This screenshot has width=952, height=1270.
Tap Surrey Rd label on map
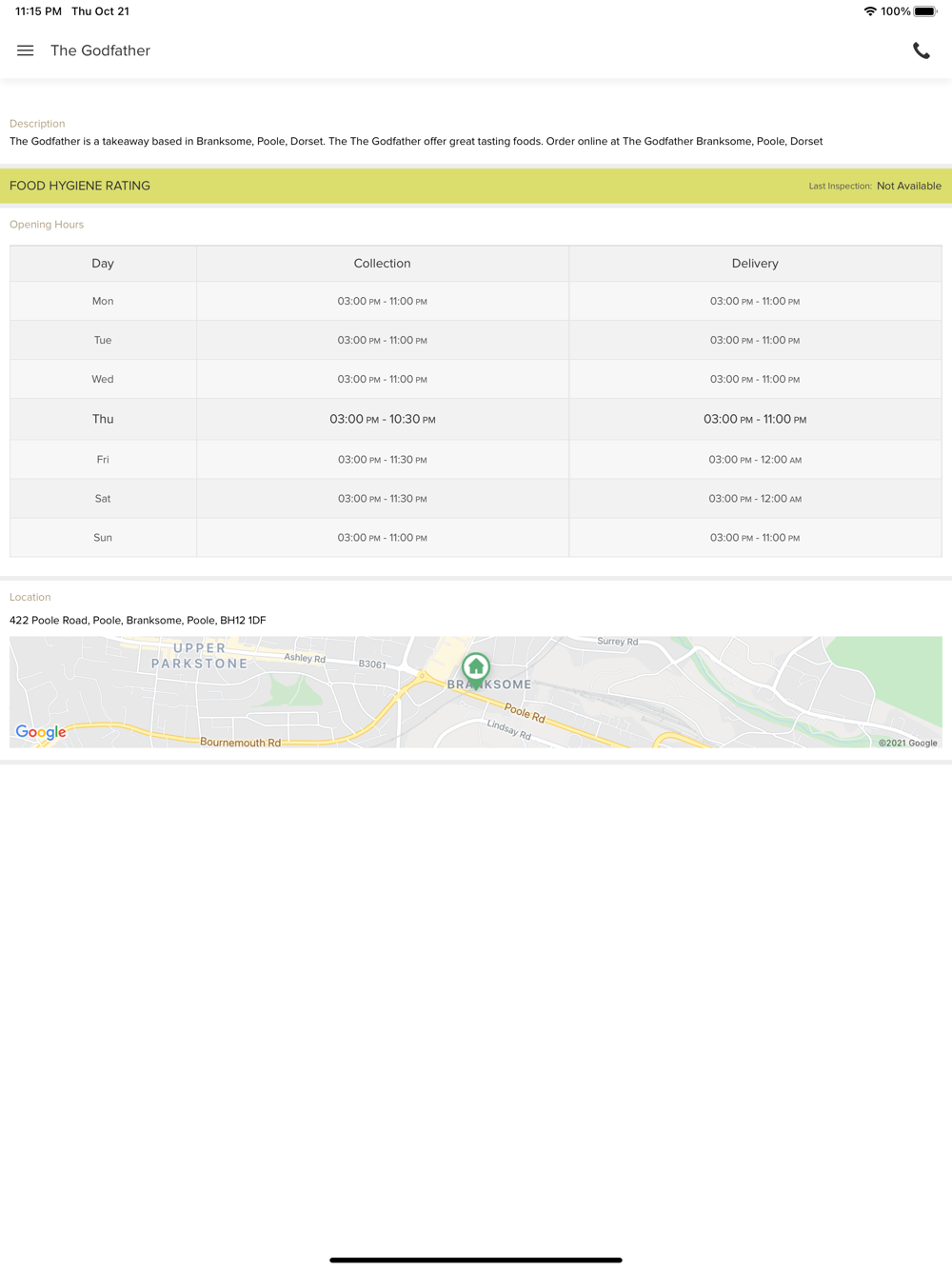(618, 642)
